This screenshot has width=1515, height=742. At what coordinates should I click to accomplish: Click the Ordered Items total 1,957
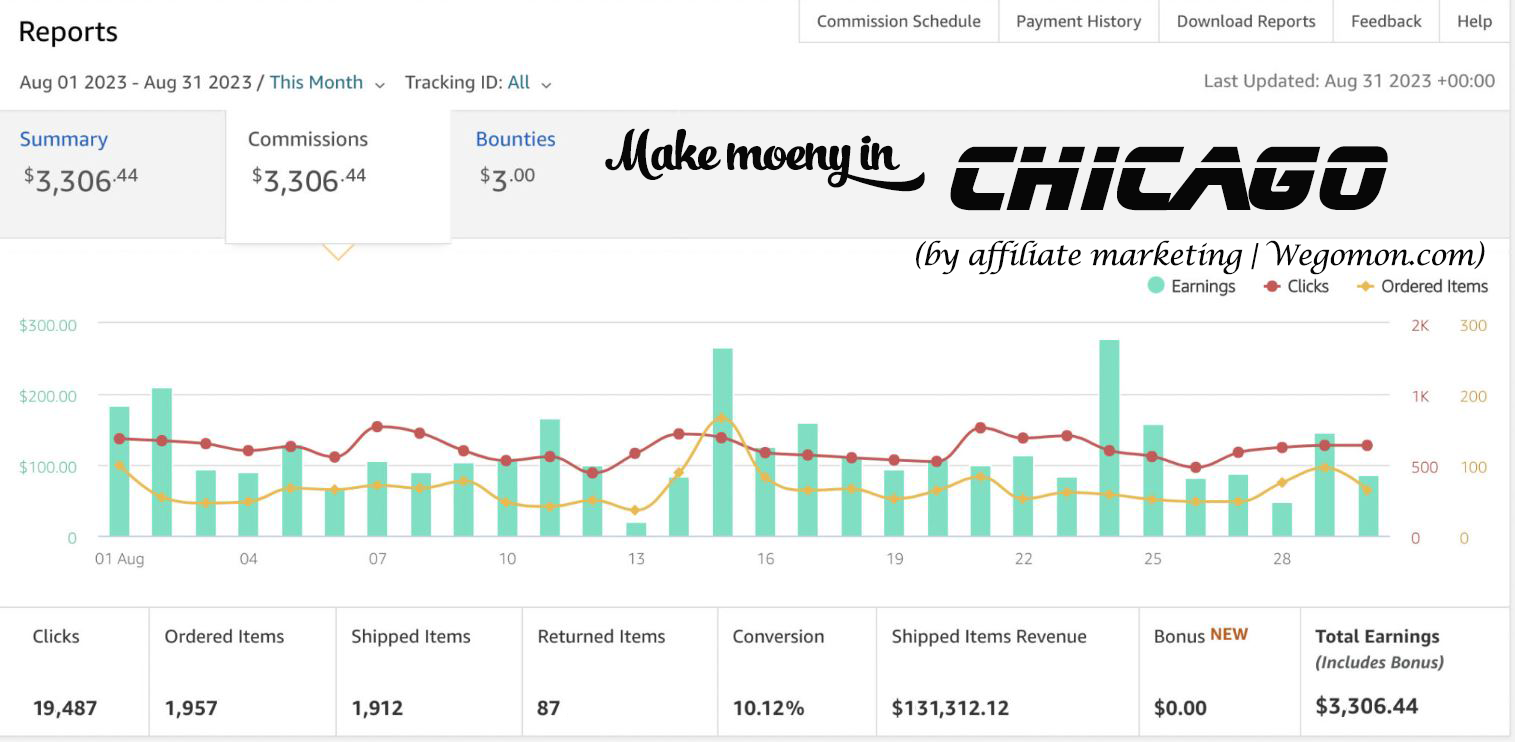191,708
